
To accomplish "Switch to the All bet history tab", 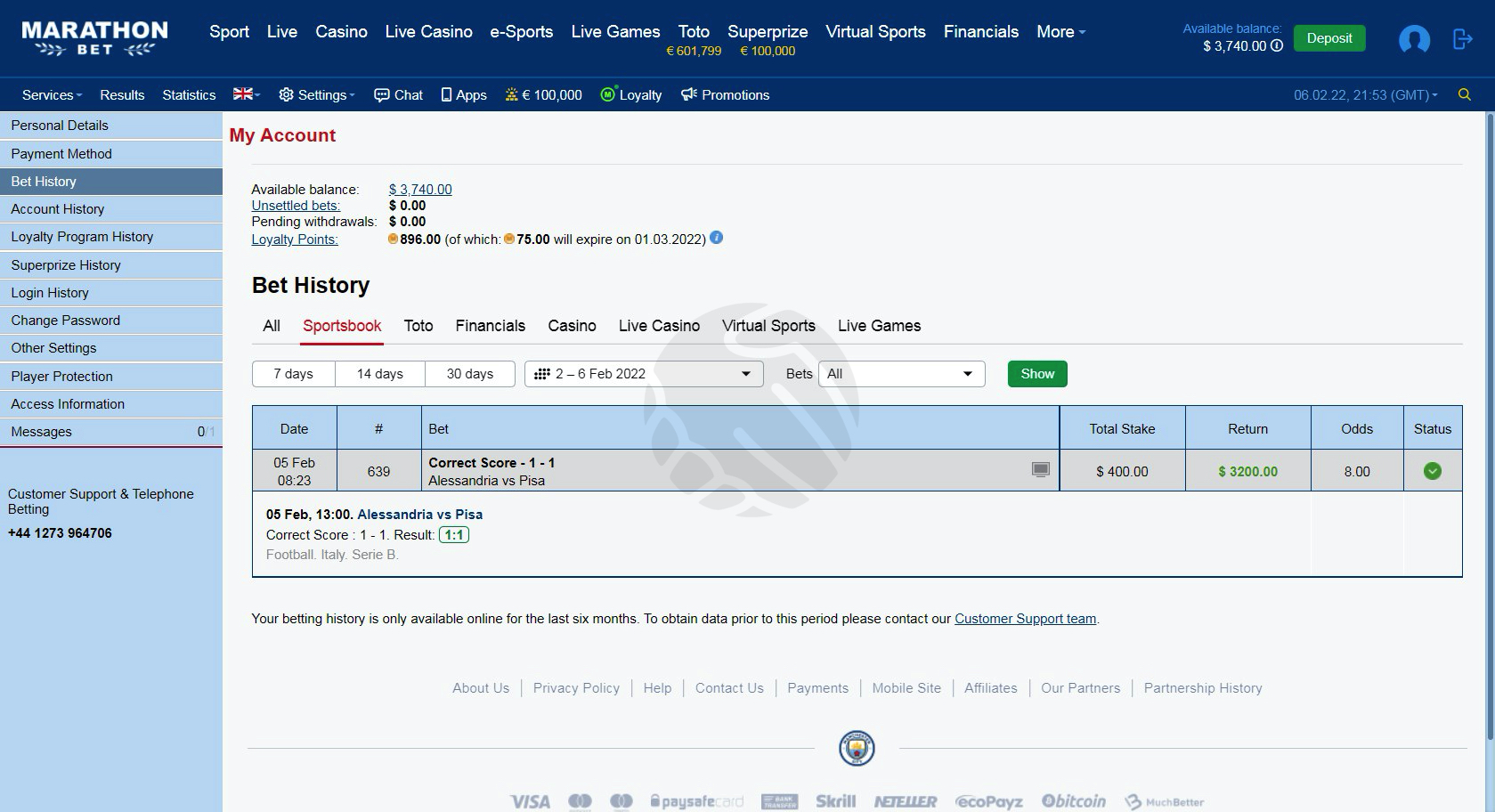I will point(272,326).
